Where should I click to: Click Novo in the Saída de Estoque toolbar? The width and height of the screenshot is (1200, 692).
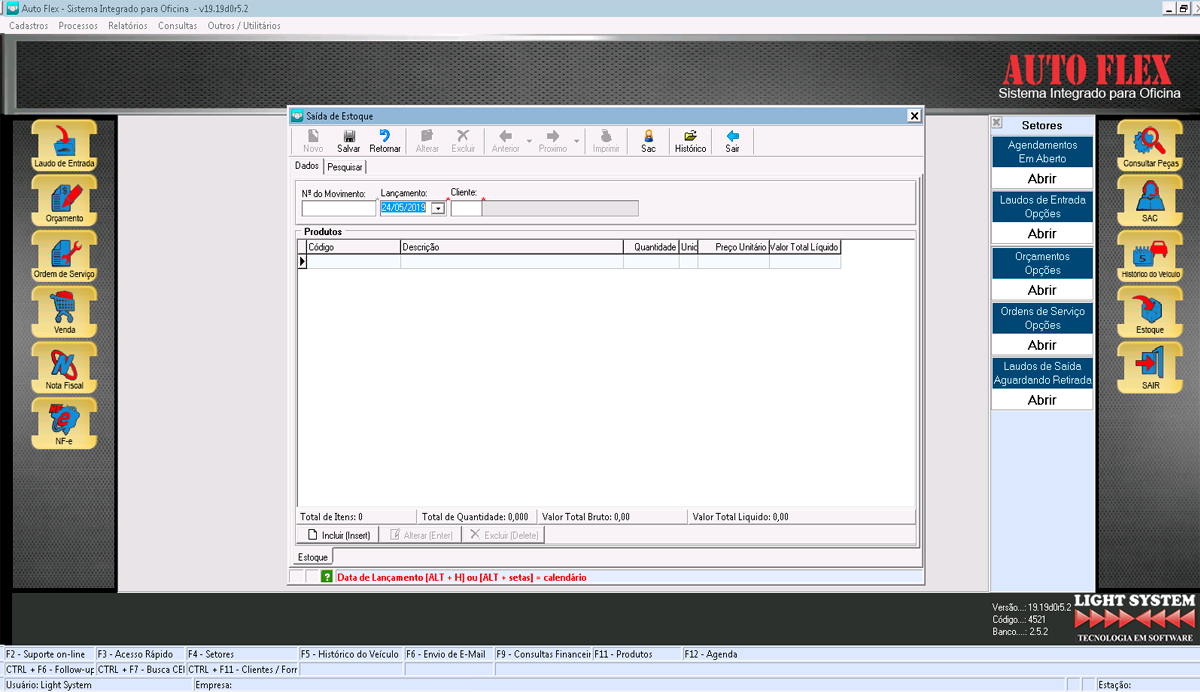click(313, 141)
